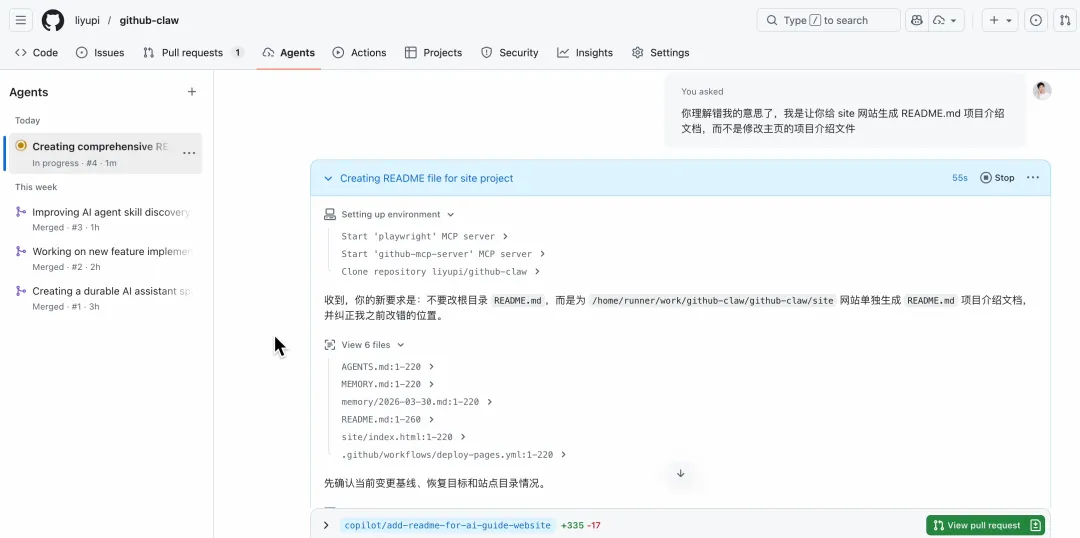The width and height of the screenshot is (1080, 538).
Task: Stop the running agent task
Action: [x=997, y=178]
